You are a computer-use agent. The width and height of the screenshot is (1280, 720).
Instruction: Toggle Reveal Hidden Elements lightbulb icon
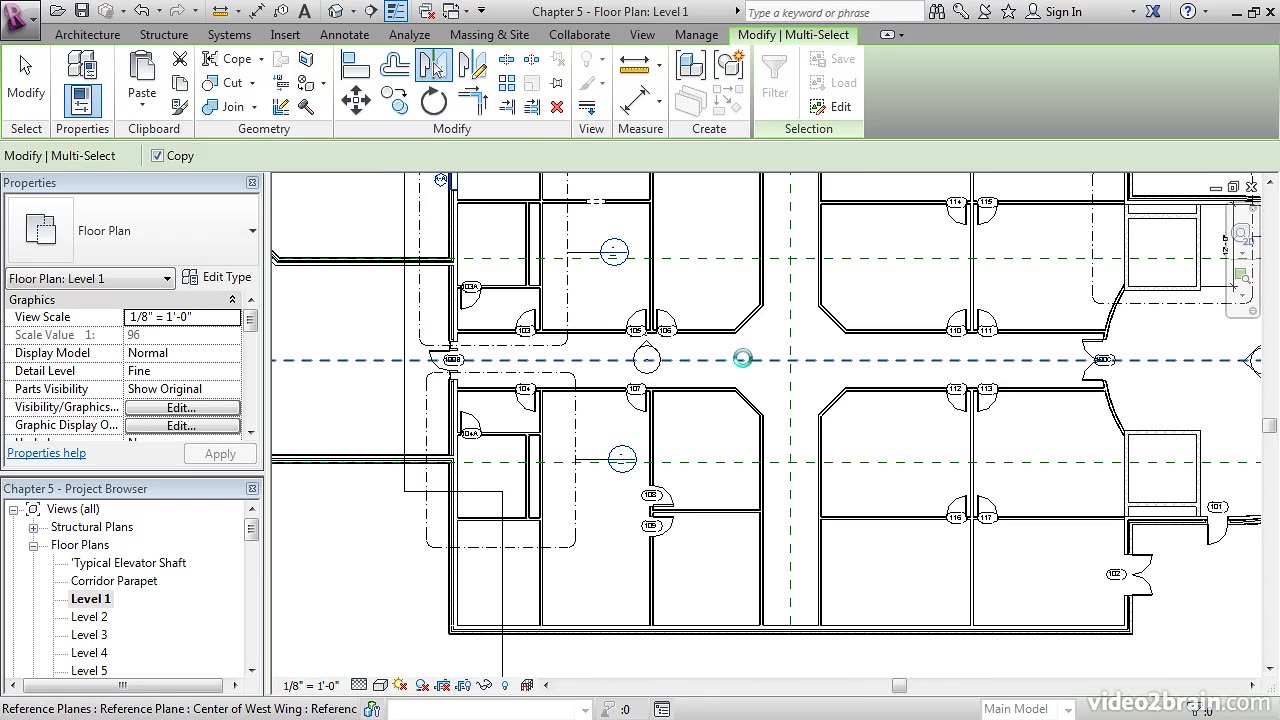pos(504,685)
